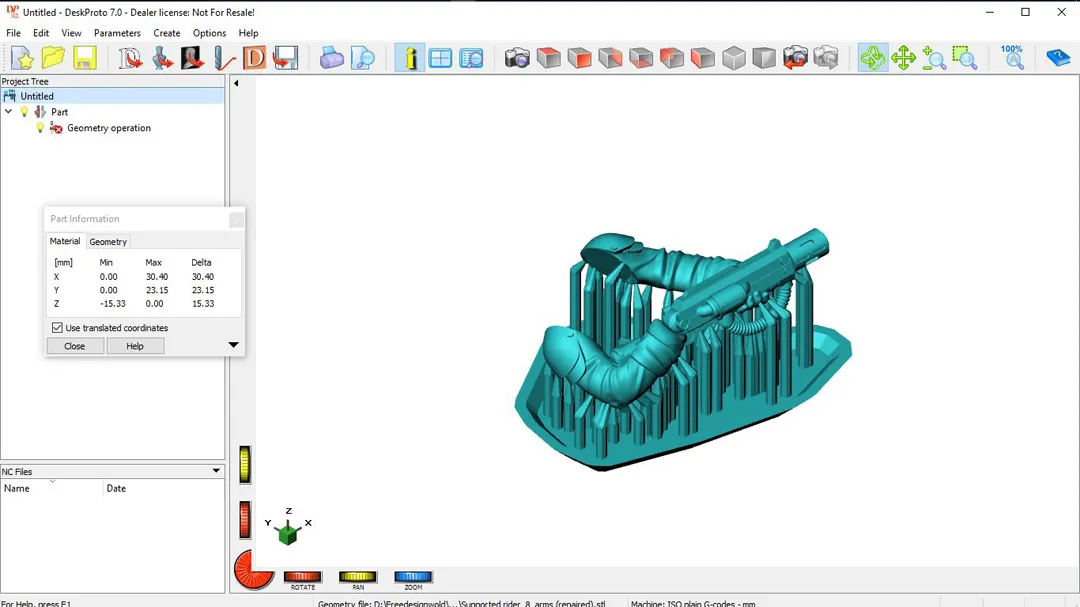Select the red outer-left-face cube view
Image resolution: width=1080 pixels, height=607 pixels.
tap(703, 58)
